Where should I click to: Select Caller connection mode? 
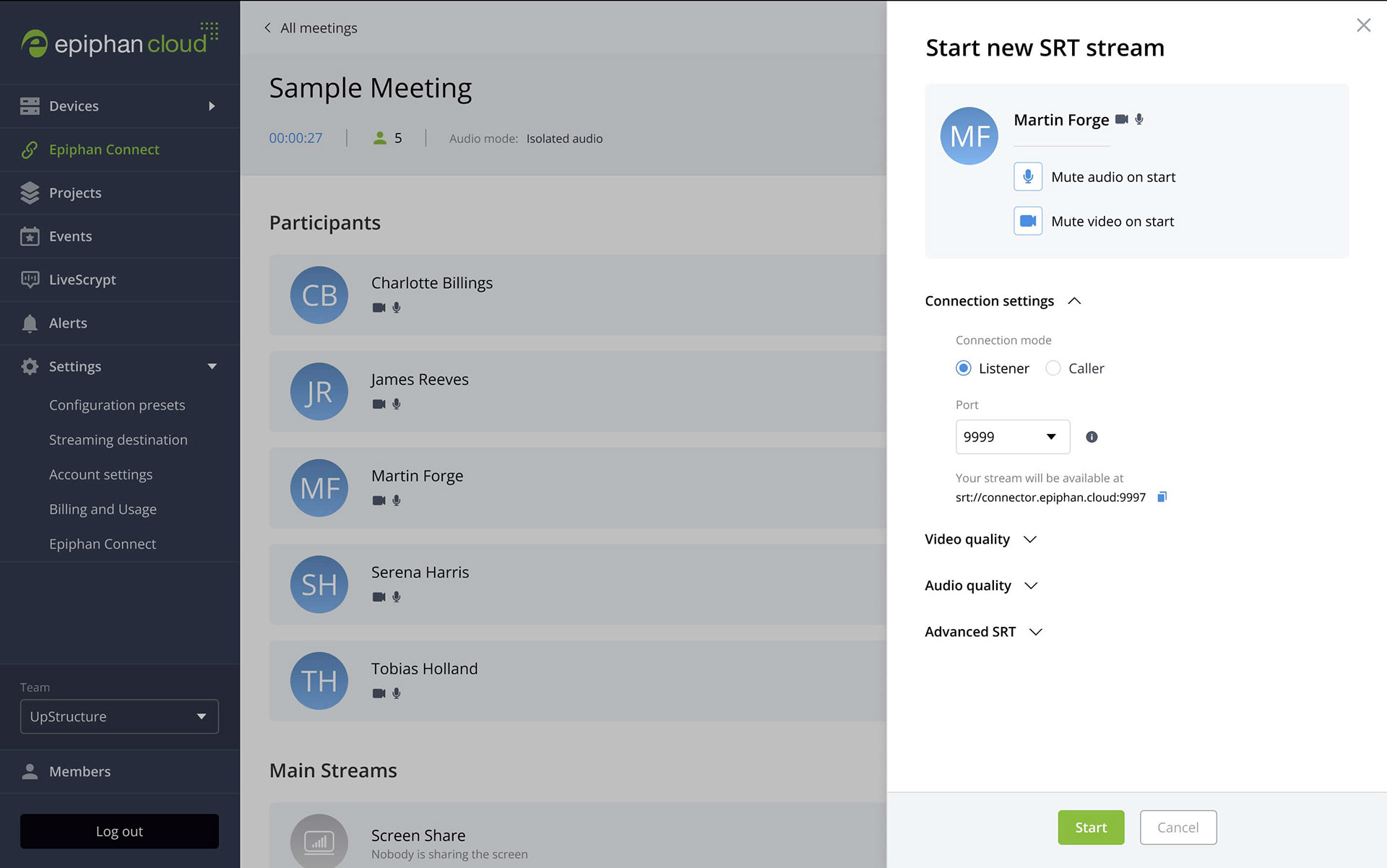pos(1053,368)
